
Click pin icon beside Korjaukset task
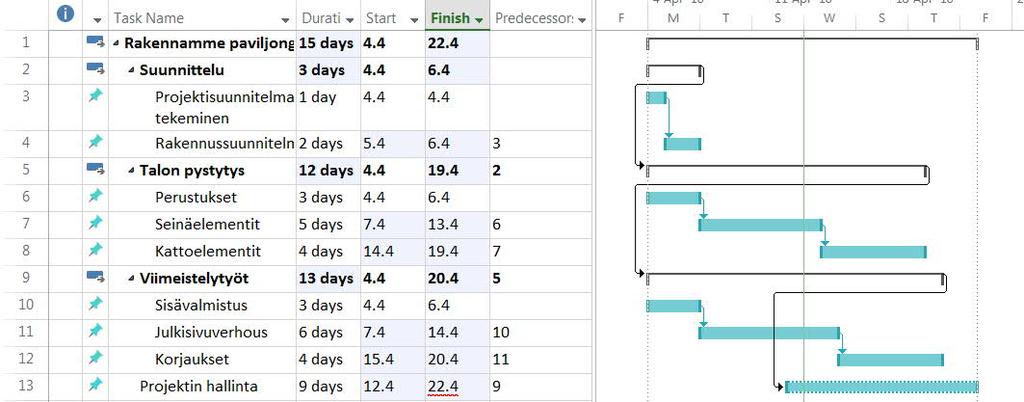pos(95,358)
